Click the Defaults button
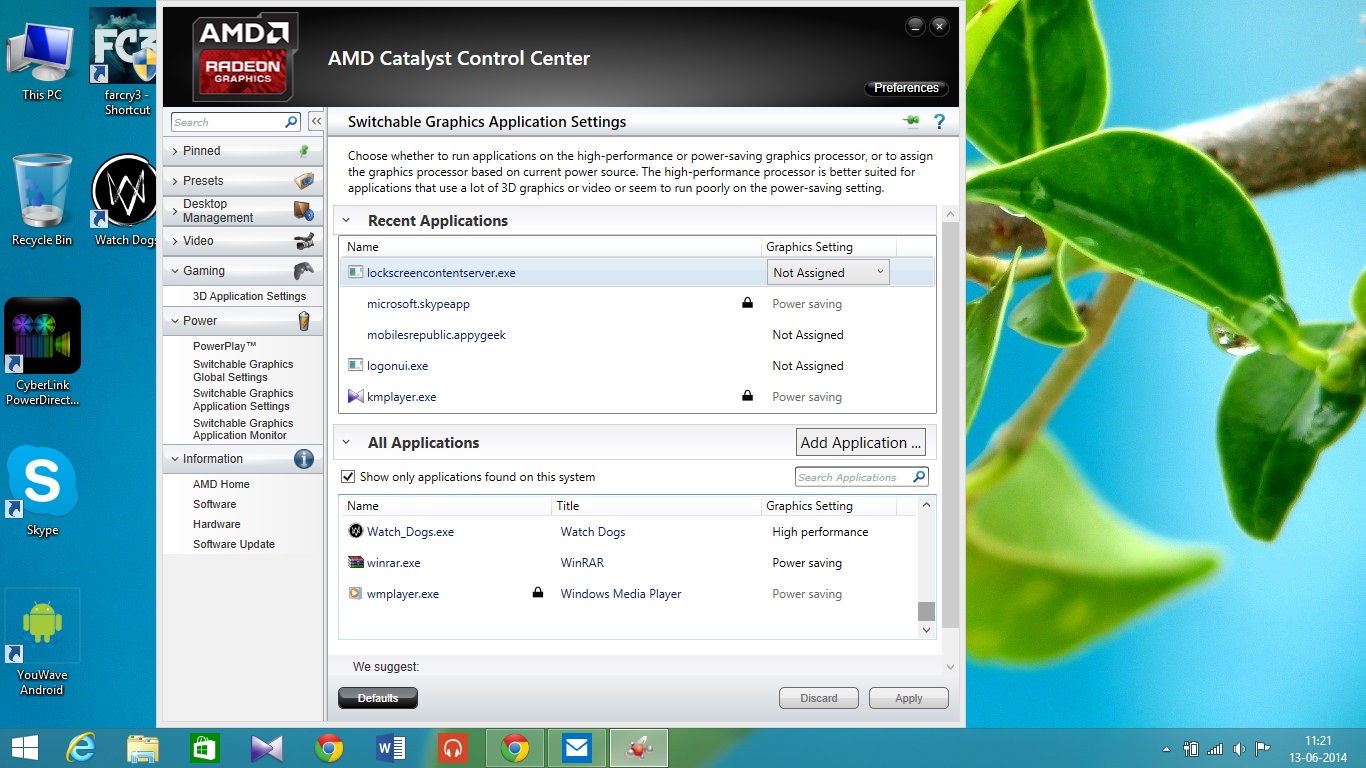1366x768 pixels. coord(378,698)
